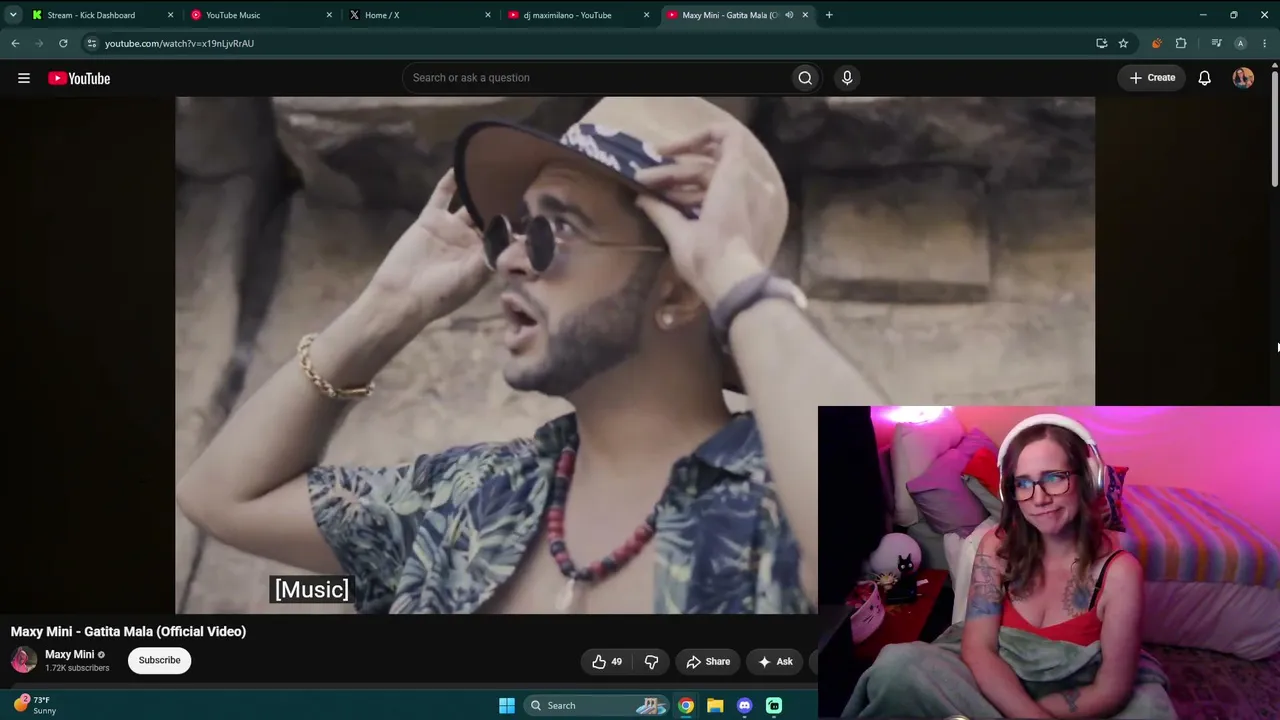Dislike the Gatita Mala video
This screenshot has width=1280, height=720.
click(652, 661)
